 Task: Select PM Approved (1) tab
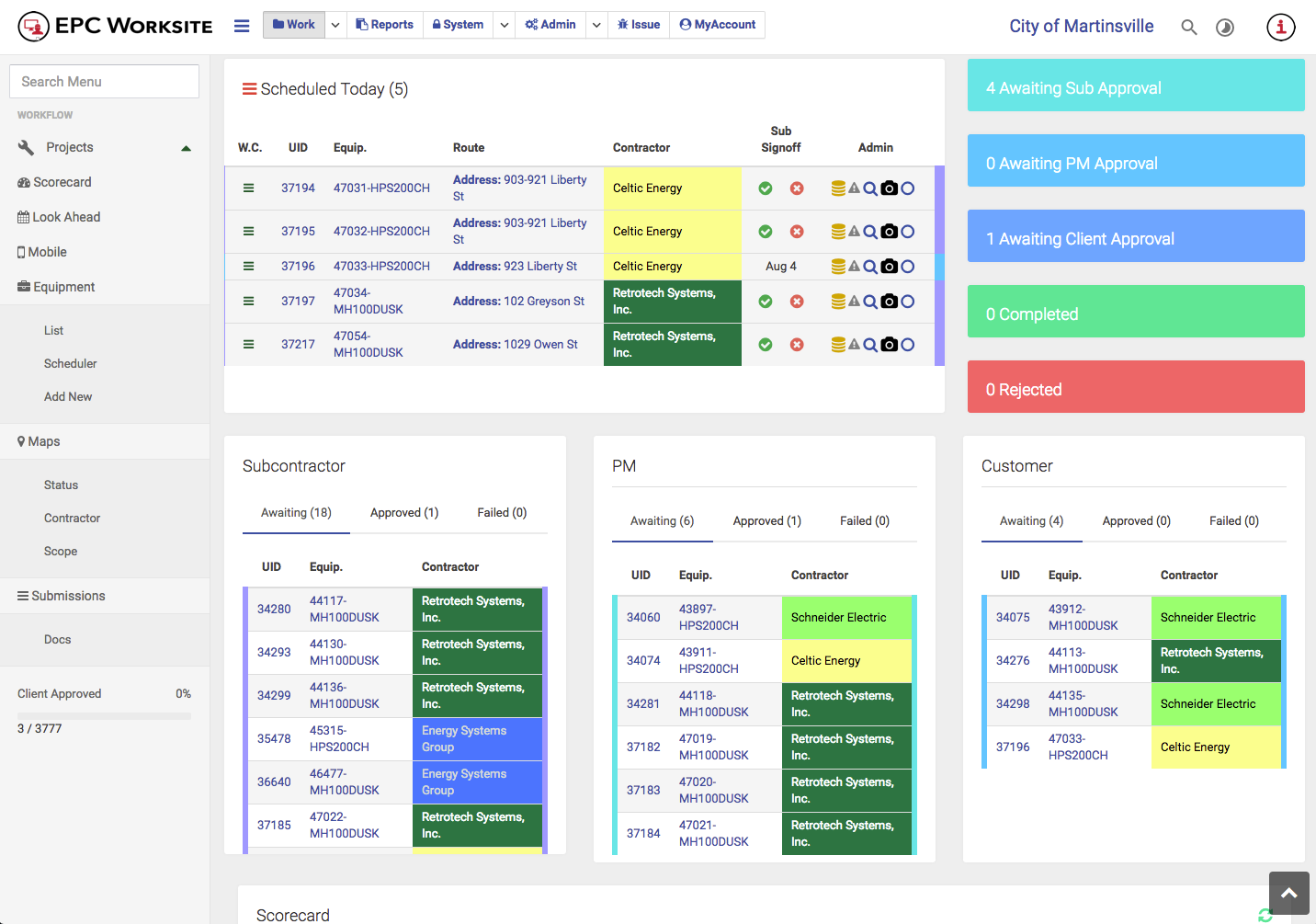(x=767, y=521)
